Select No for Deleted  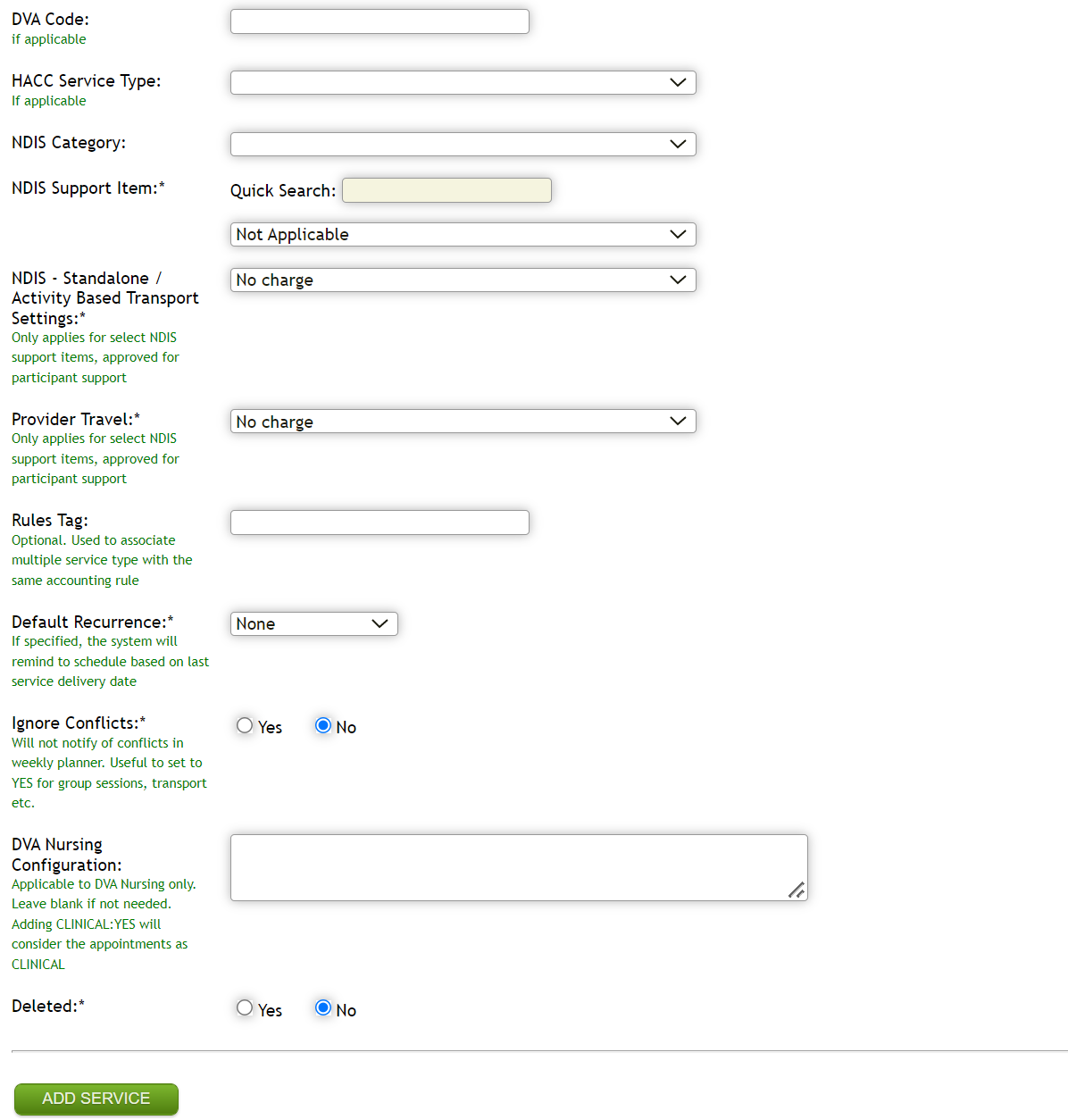tap(322, 1007)
